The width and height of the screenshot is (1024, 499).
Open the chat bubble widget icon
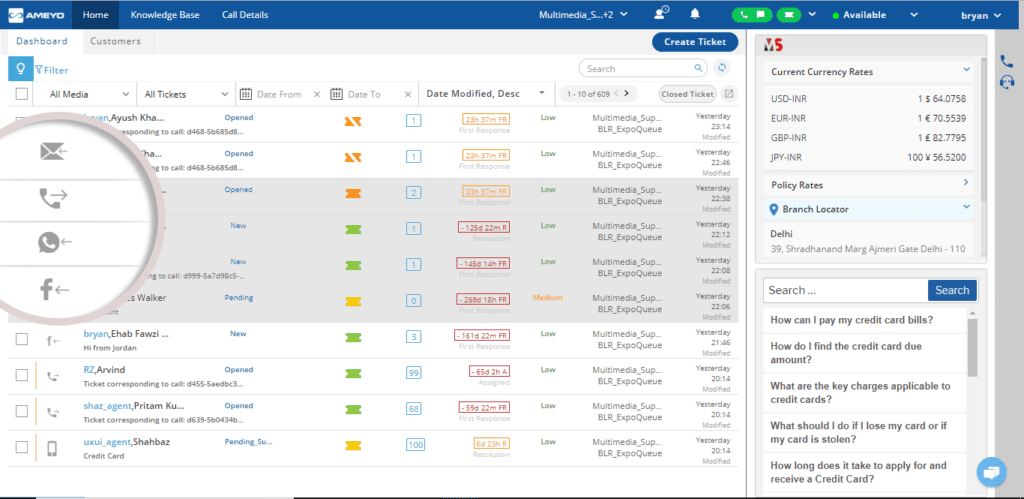tap(991, 472)
